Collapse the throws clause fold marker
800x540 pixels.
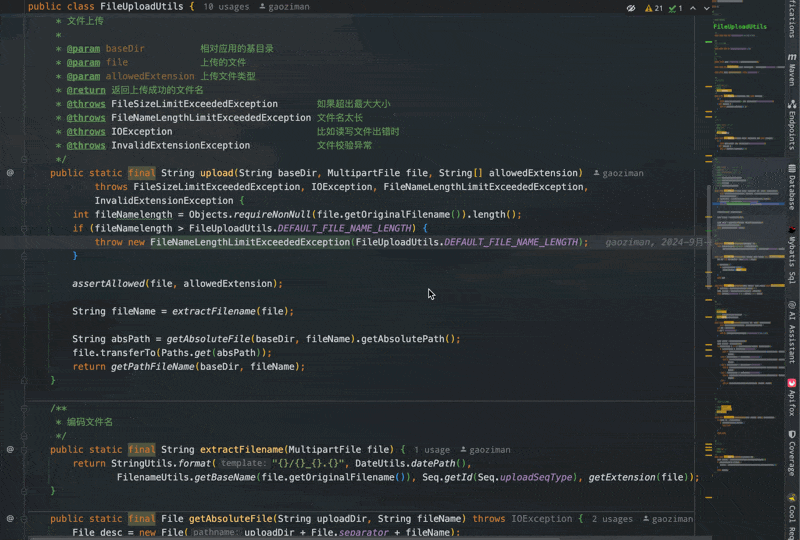coord(24,201)
